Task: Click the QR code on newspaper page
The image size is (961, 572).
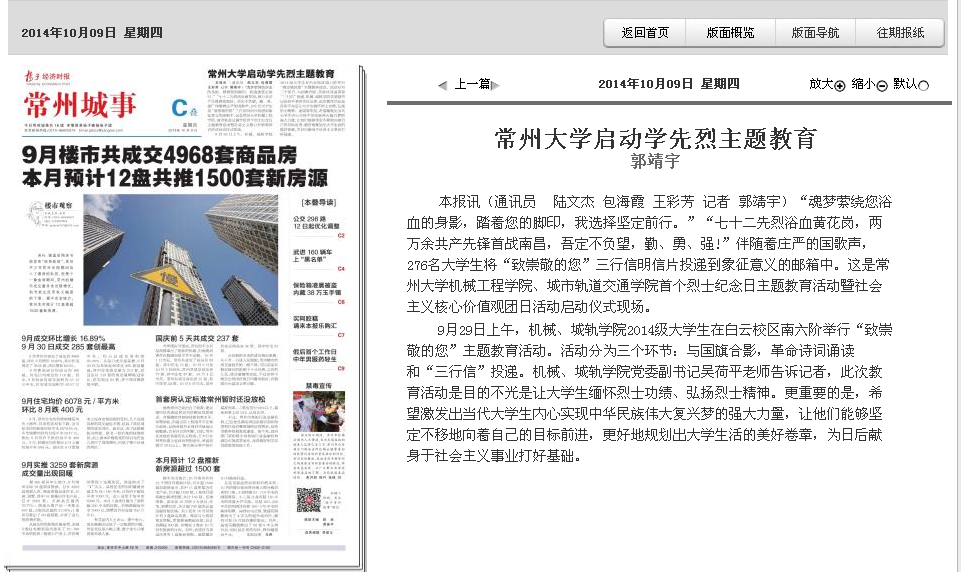Action: point(308,497)
